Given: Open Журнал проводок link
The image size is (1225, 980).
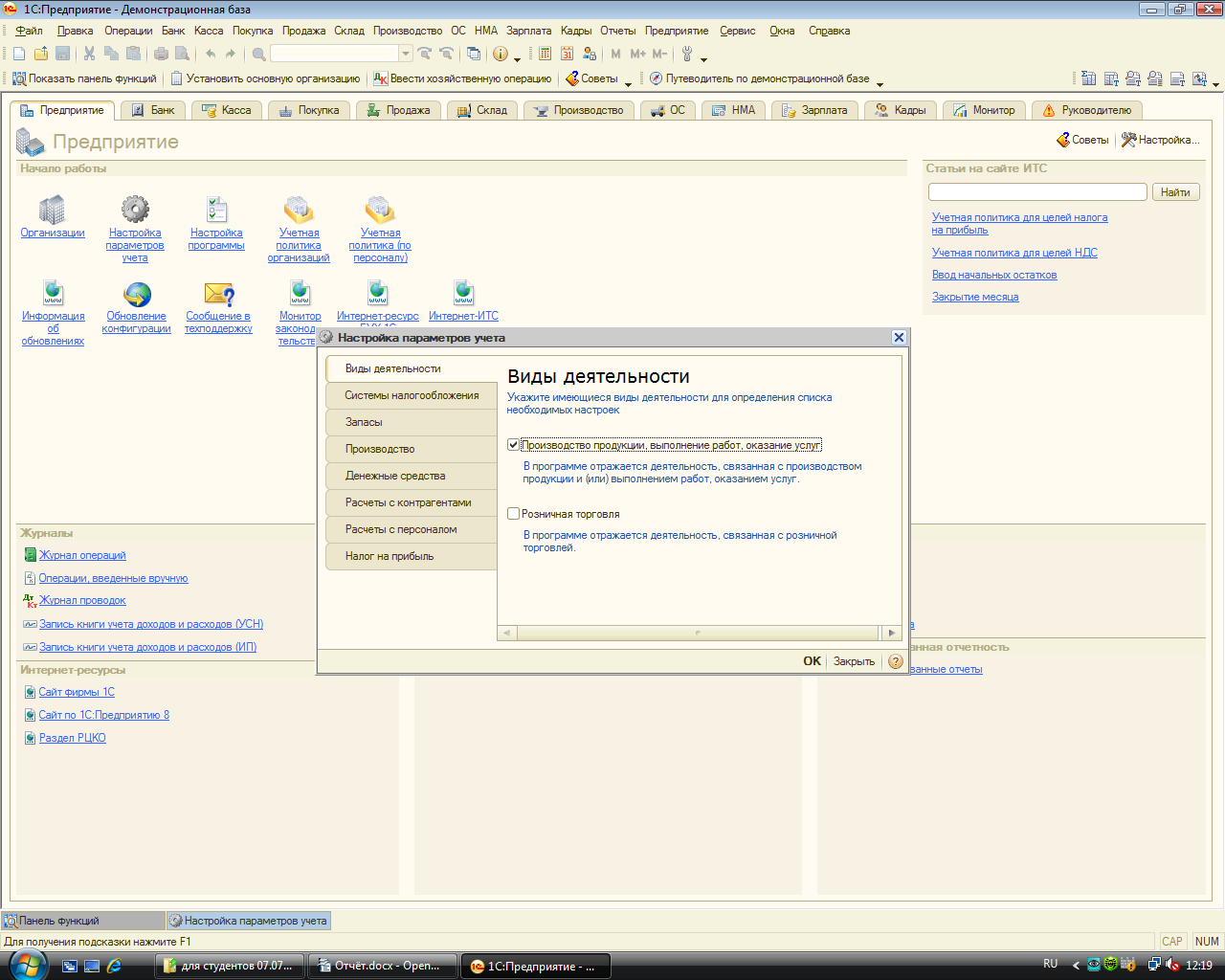Looking at the screenshot, I should point(82,600).
